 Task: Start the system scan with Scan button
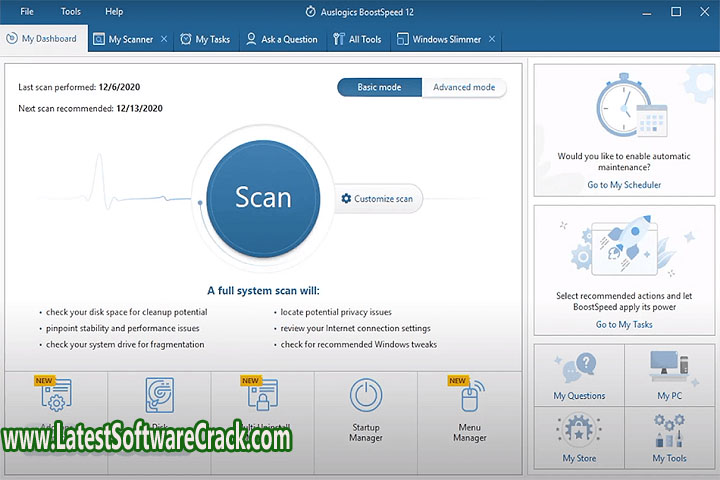tap(263, 198)
